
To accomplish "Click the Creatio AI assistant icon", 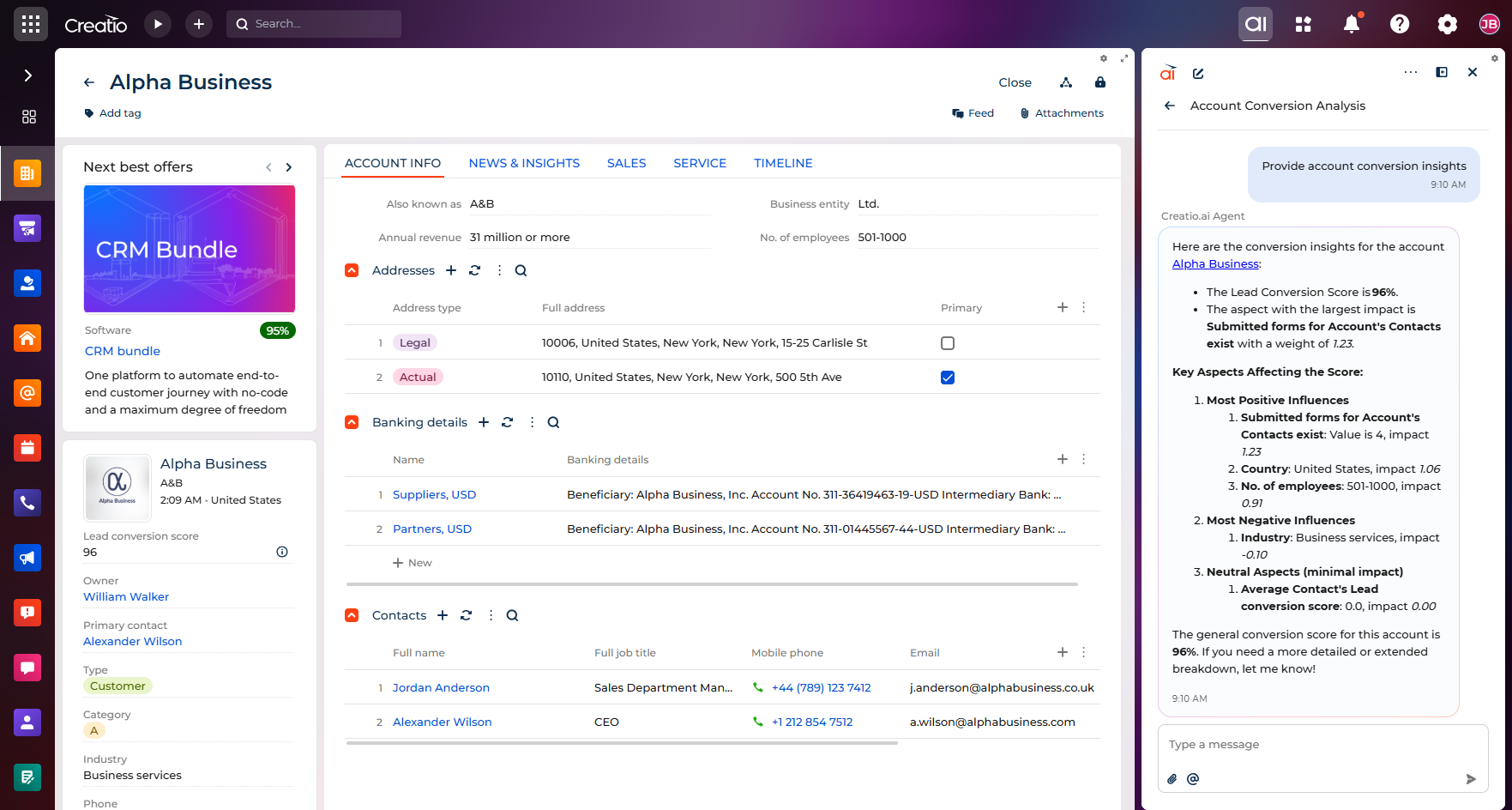I will click(x=1255, y=24).
